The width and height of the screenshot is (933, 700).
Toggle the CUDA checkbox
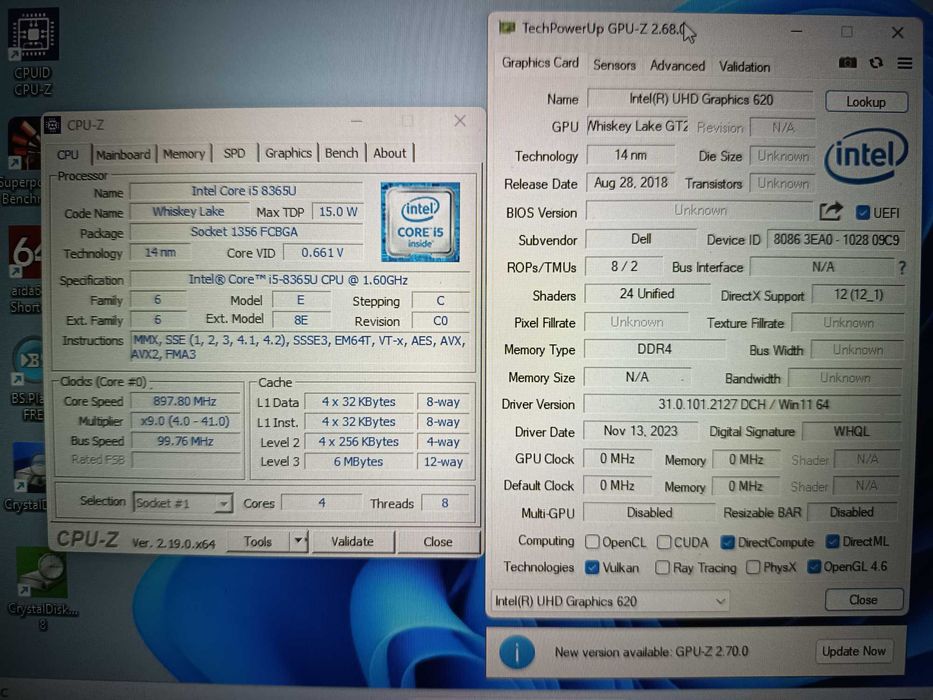point(664,542)
